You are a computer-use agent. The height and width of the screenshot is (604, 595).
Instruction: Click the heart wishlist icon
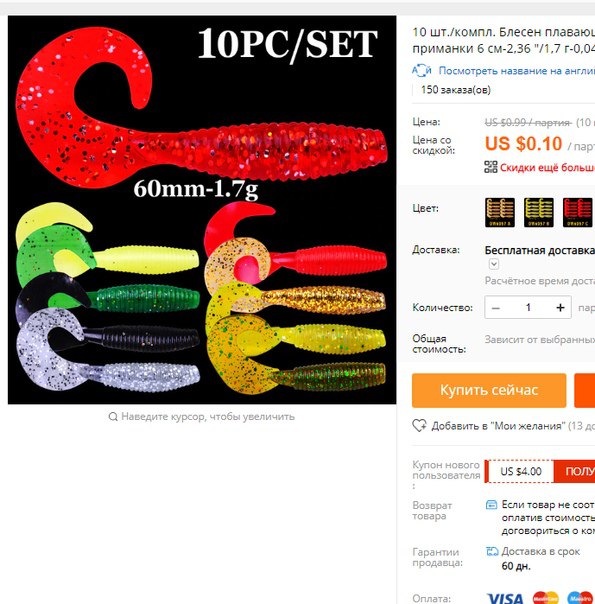(419, 426)
